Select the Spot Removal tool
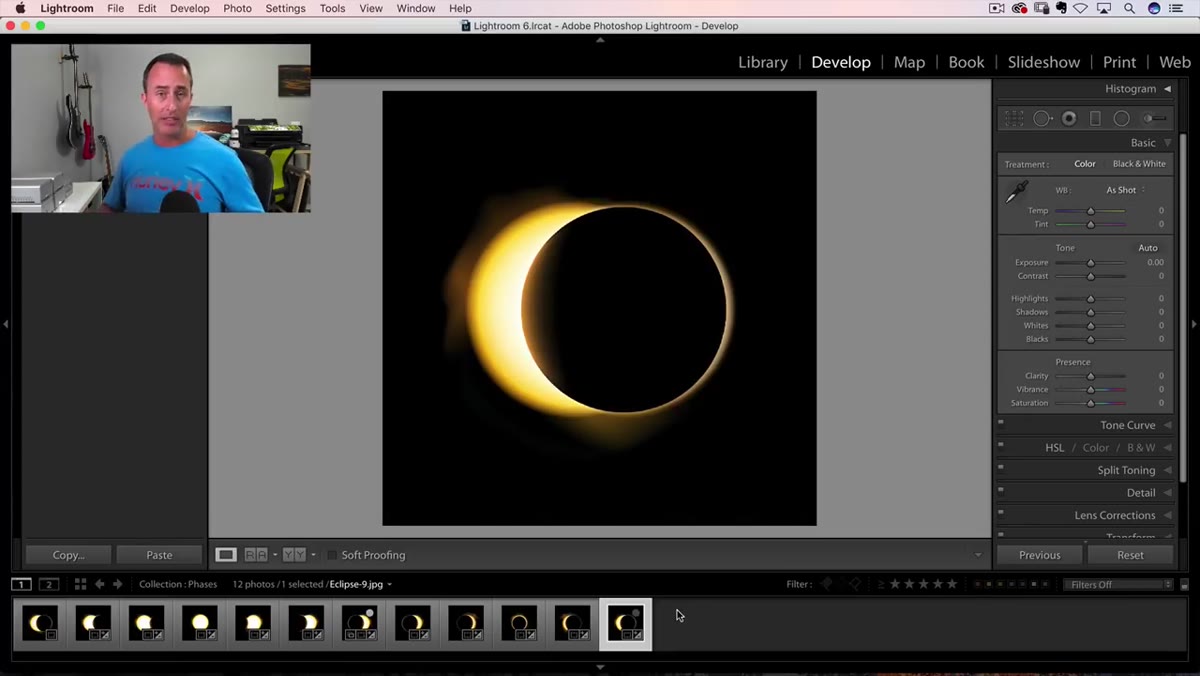This screenshot has height=676, width=1200. click(x=1043, y=118)
